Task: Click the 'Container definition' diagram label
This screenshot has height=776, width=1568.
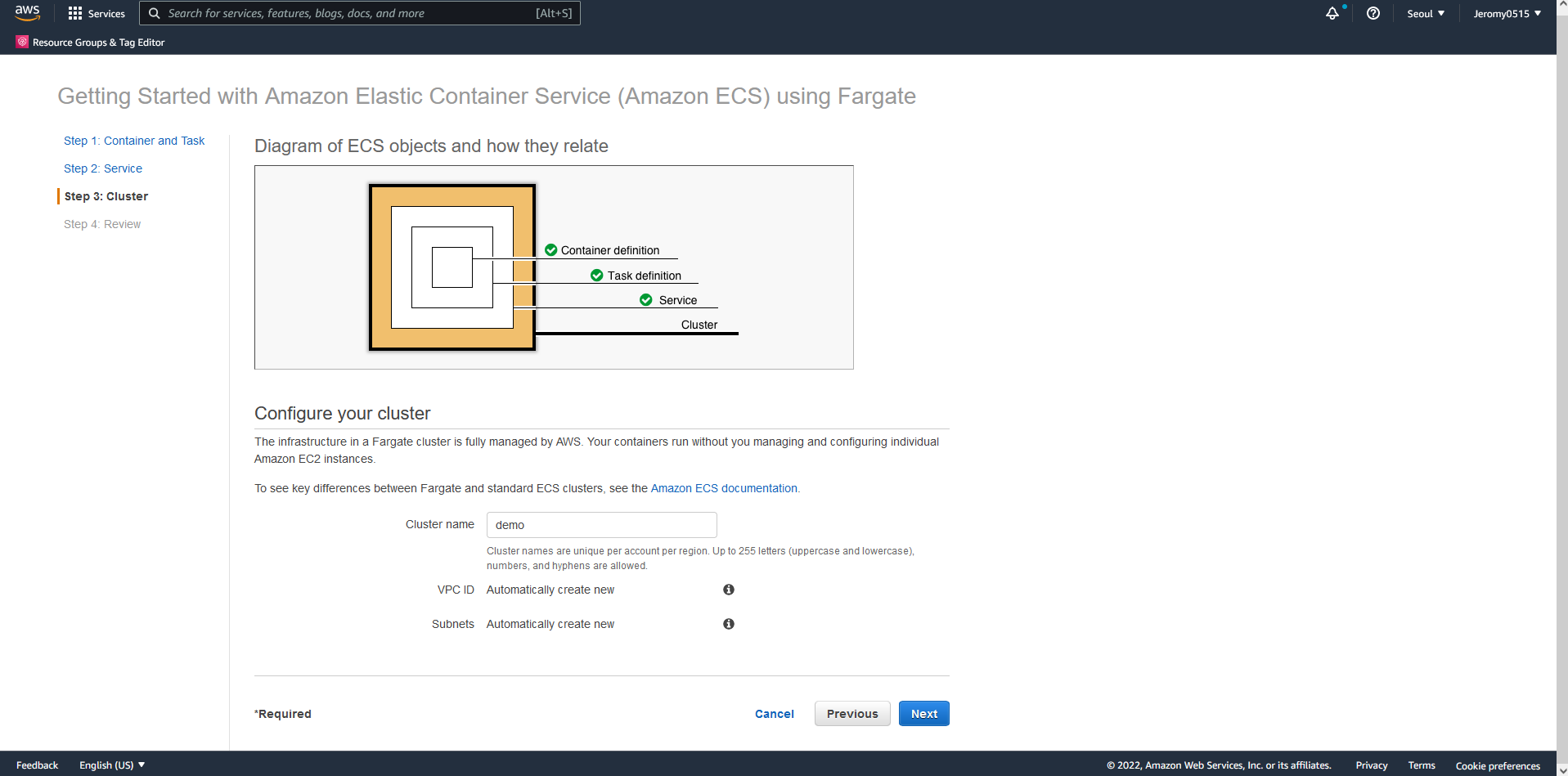Action: (610, 250)
